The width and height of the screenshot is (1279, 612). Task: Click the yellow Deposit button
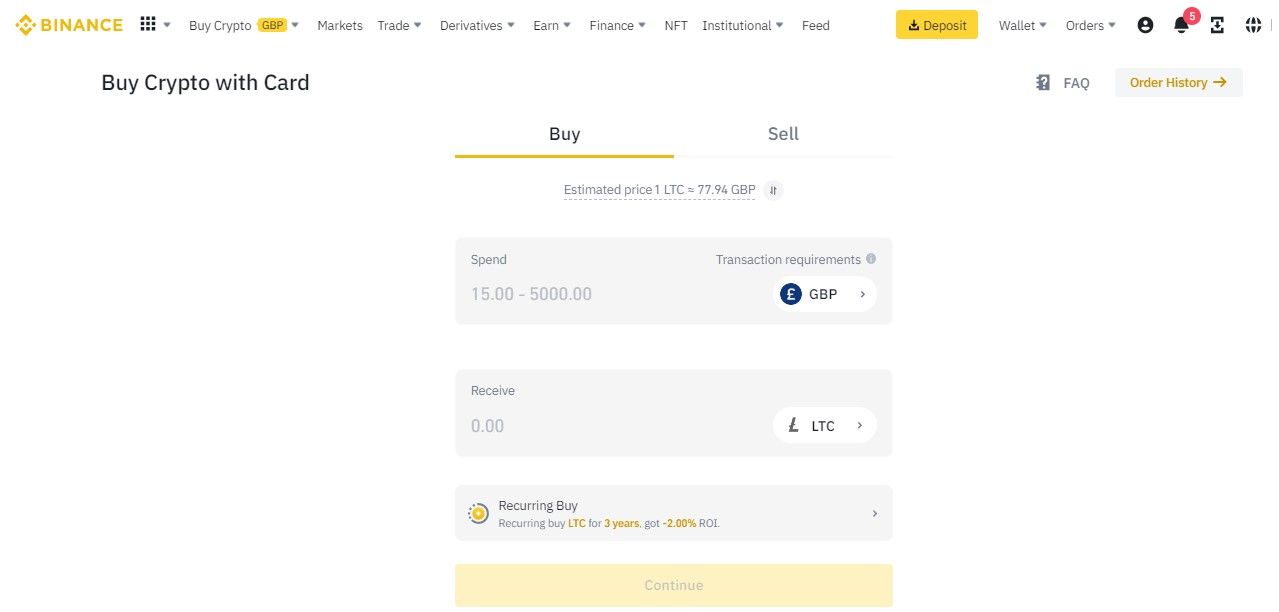937,25
